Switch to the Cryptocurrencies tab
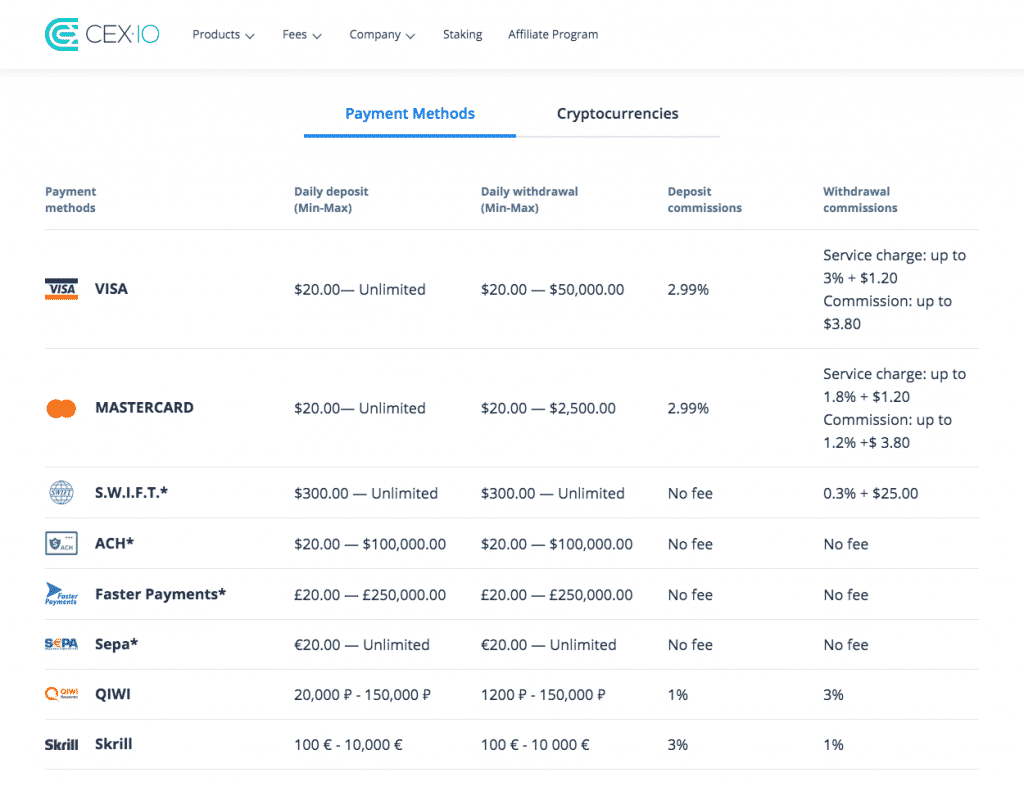This screenshot has width=1024, height=786. (618, 114)
